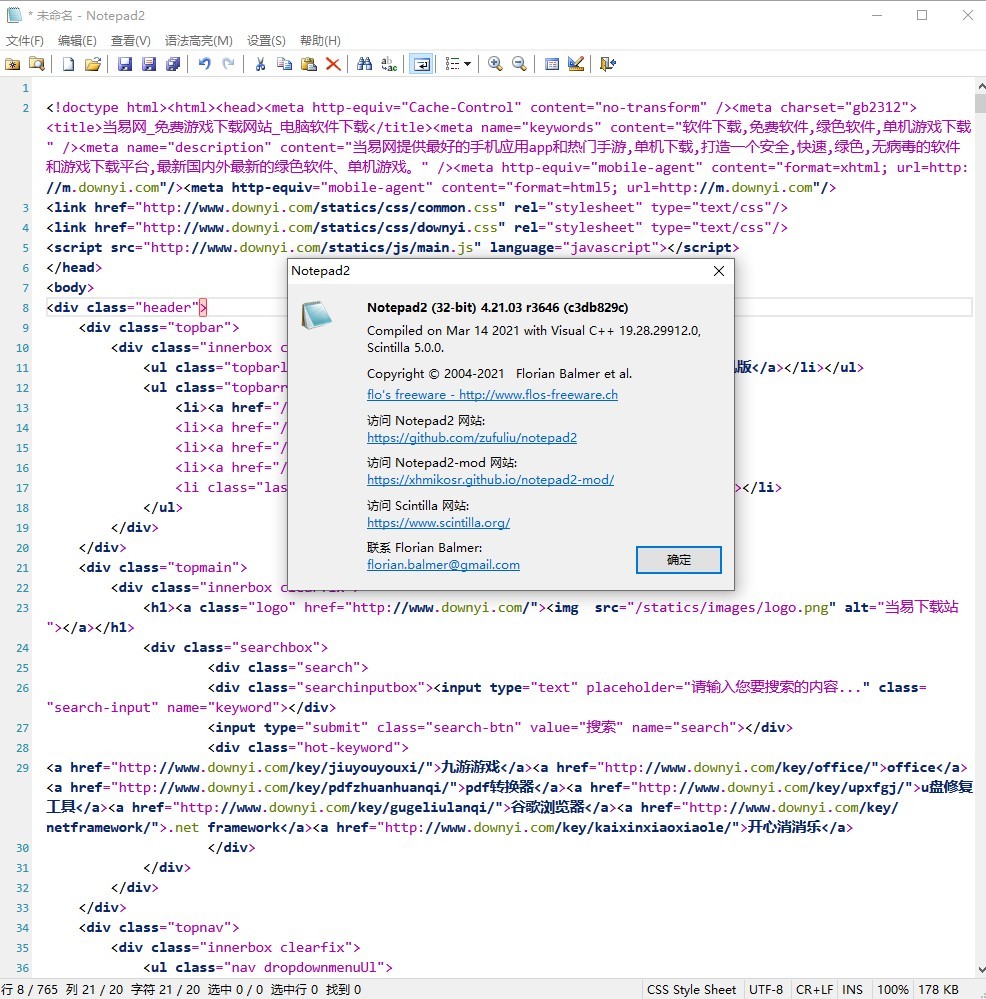The image size is (986, 999).
Task: Open the CSS Style Sheet scheme selector
Action: tap(691, 989)
